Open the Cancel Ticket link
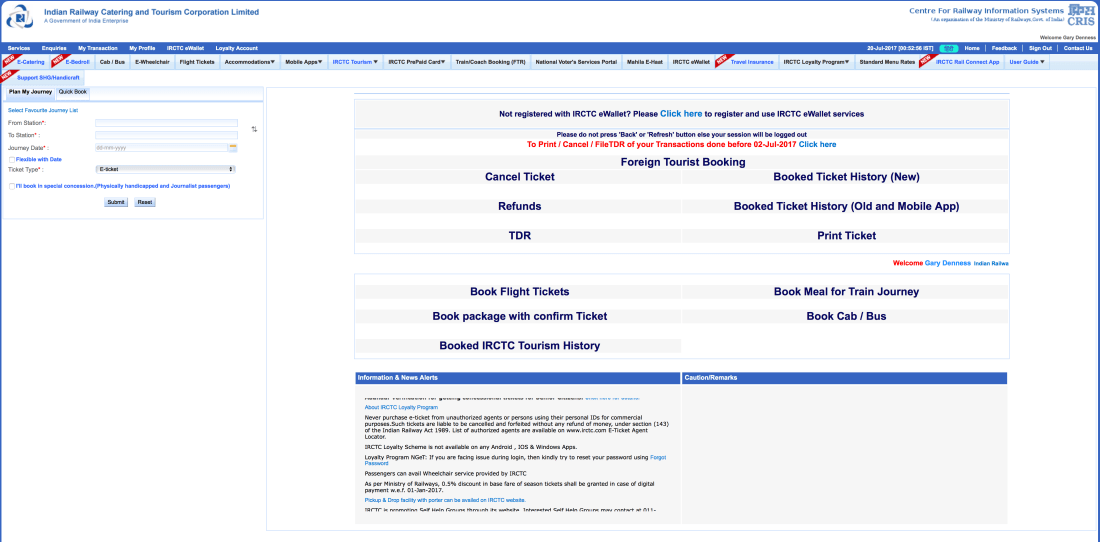 coord(519,177)
